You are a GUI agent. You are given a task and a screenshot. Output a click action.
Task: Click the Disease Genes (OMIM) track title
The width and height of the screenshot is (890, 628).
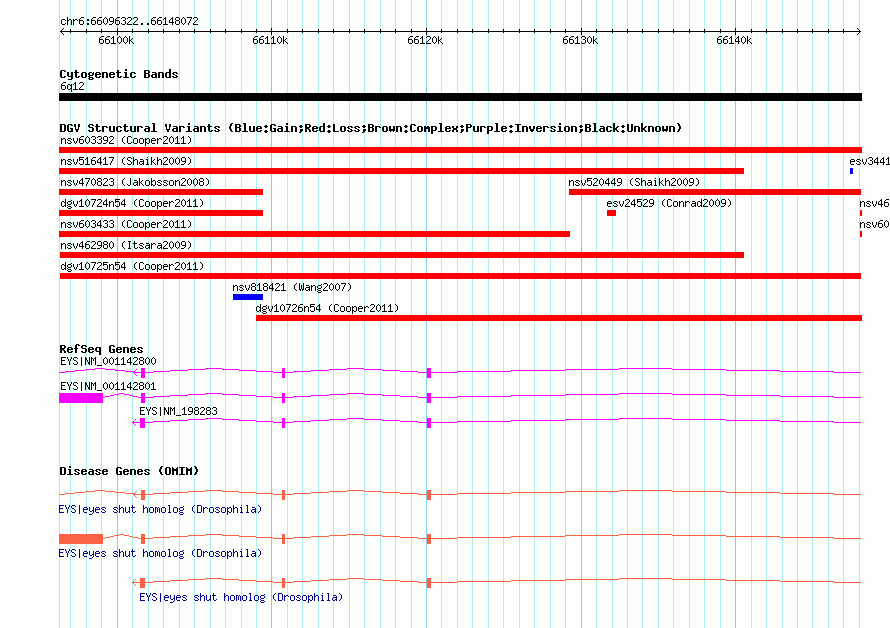pyautogui.click(x=129, y=471)
